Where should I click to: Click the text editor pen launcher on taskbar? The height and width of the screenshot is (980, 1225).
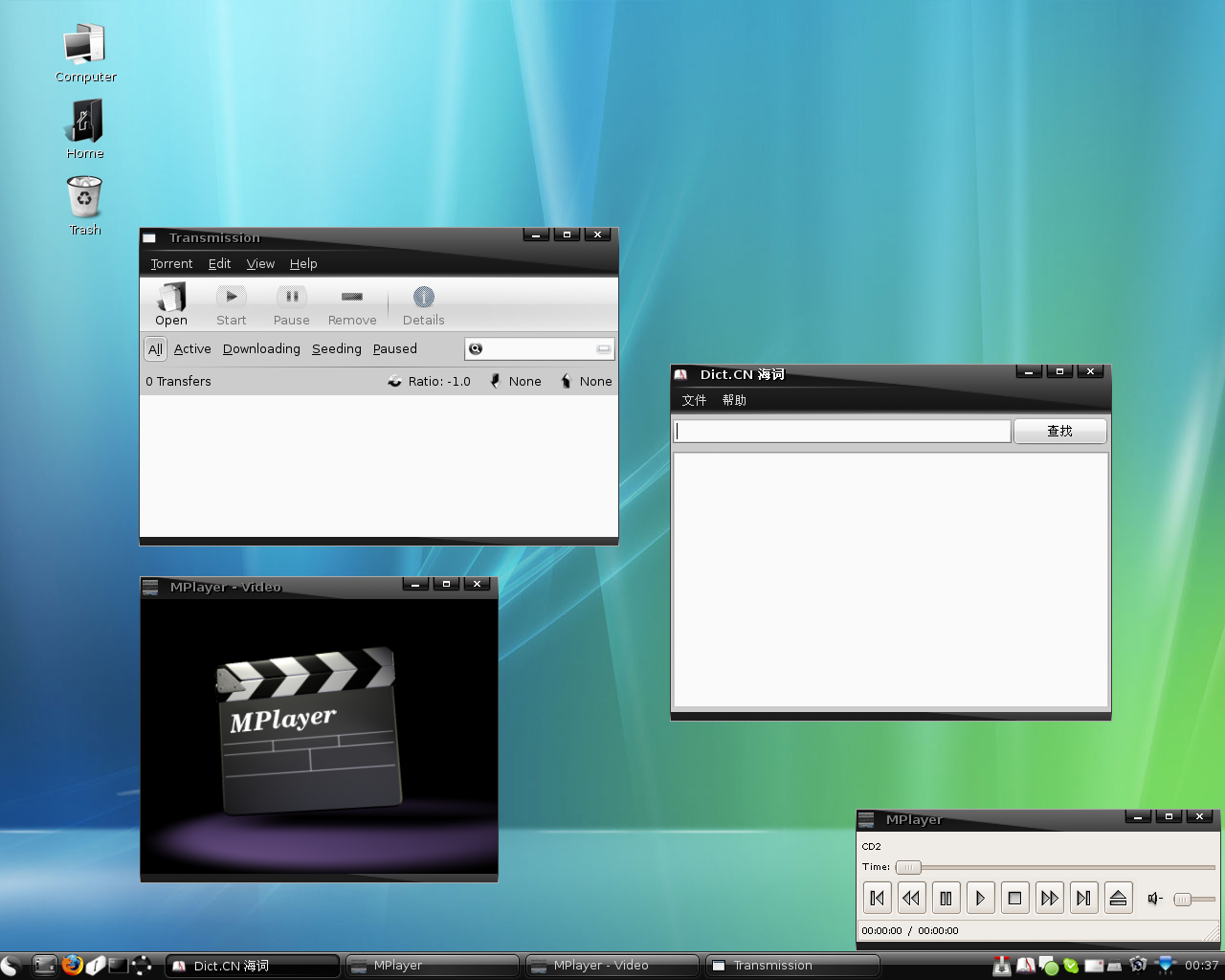pos(96,966)
